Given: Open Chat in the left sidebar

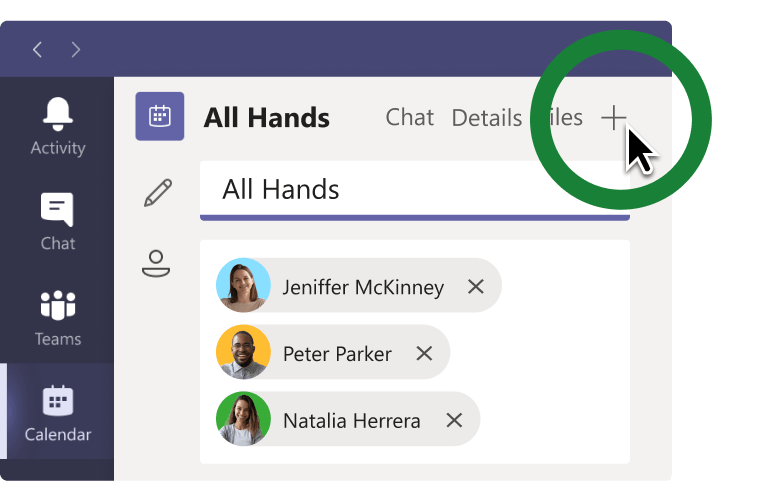Looking at the screenshot, I should click(x=58, y=221).
